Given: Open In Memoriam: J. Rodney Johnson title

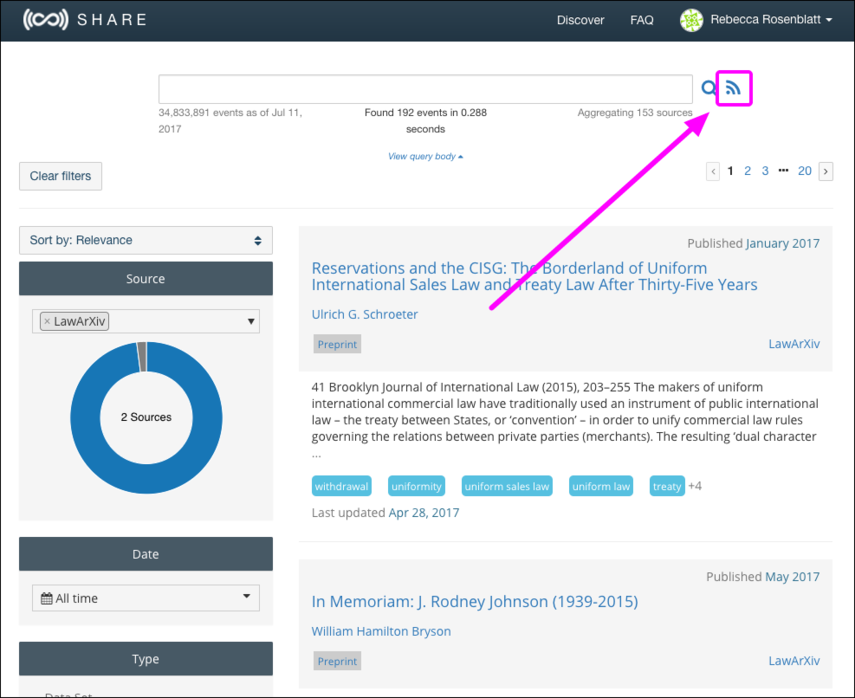Looking at the screenshot, I should coord(474,601).
